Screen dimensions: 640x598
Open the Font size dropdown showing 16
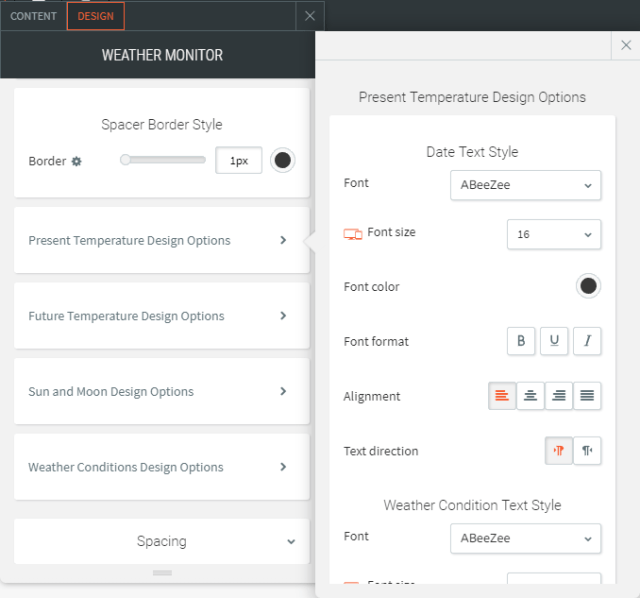[553, 234]
